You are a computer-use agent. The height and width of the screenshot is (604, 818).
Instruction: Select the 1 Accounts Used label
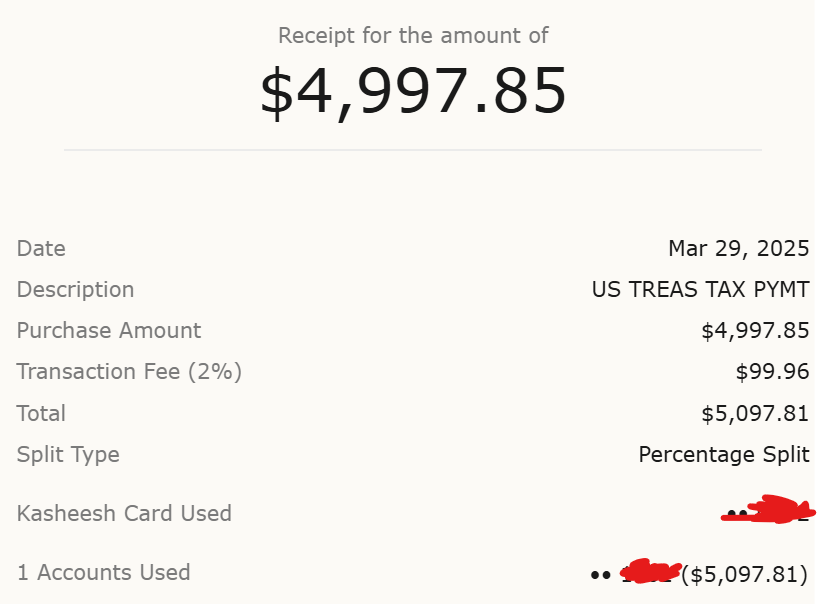click(104, 573)
